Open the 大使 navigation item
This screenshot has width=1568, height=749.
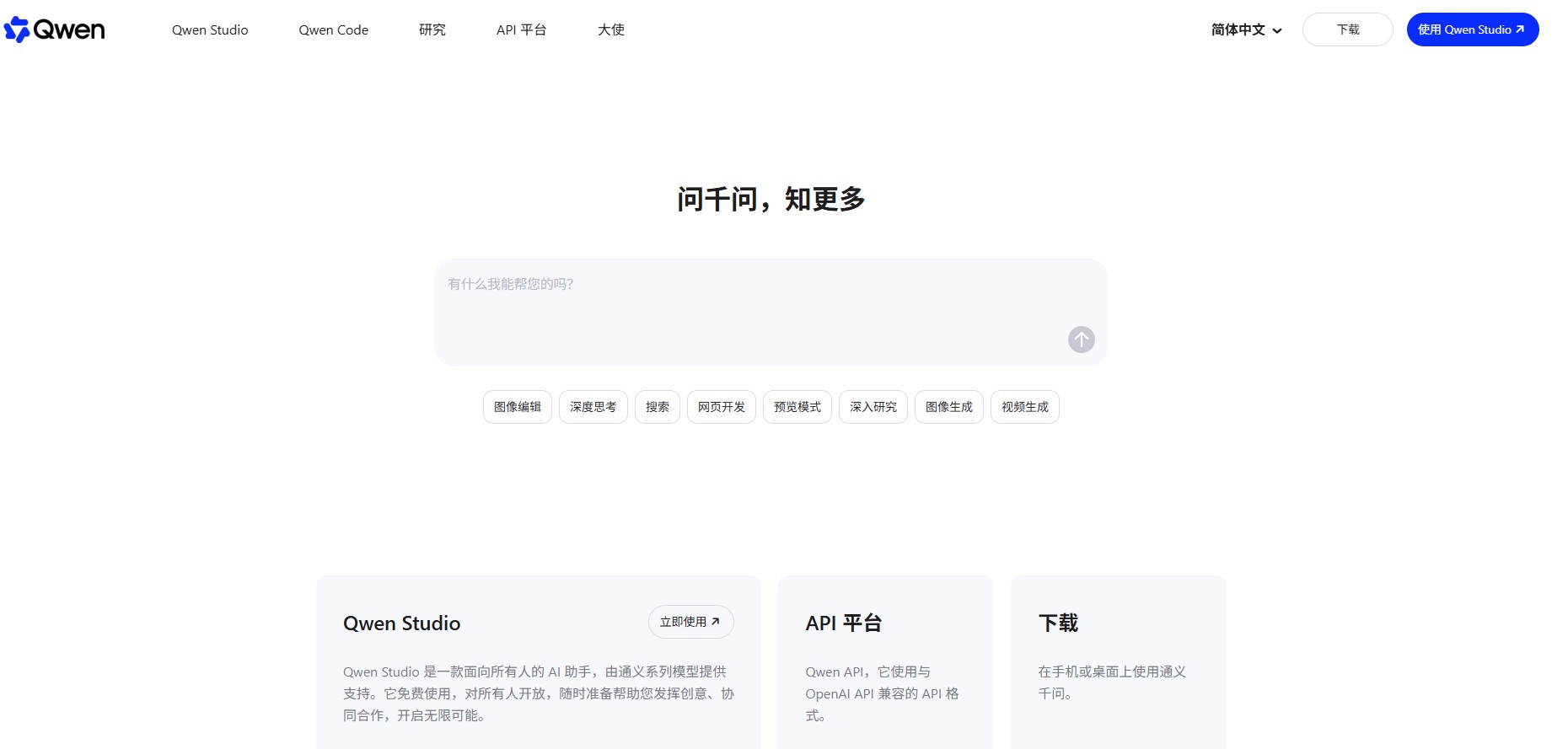click(x=611, y=29)
